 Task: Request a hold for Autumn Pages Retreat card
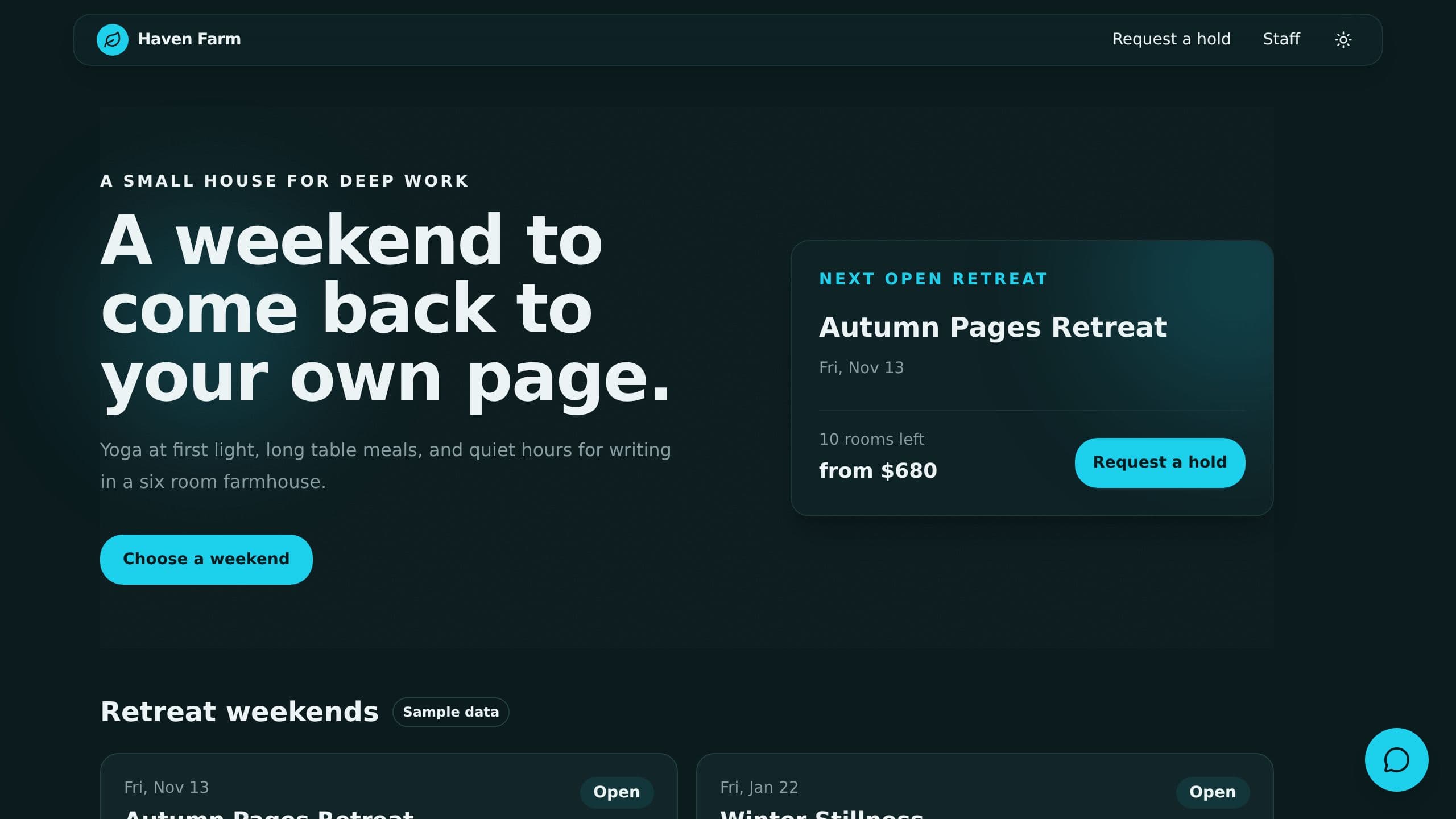(1160, 462)
